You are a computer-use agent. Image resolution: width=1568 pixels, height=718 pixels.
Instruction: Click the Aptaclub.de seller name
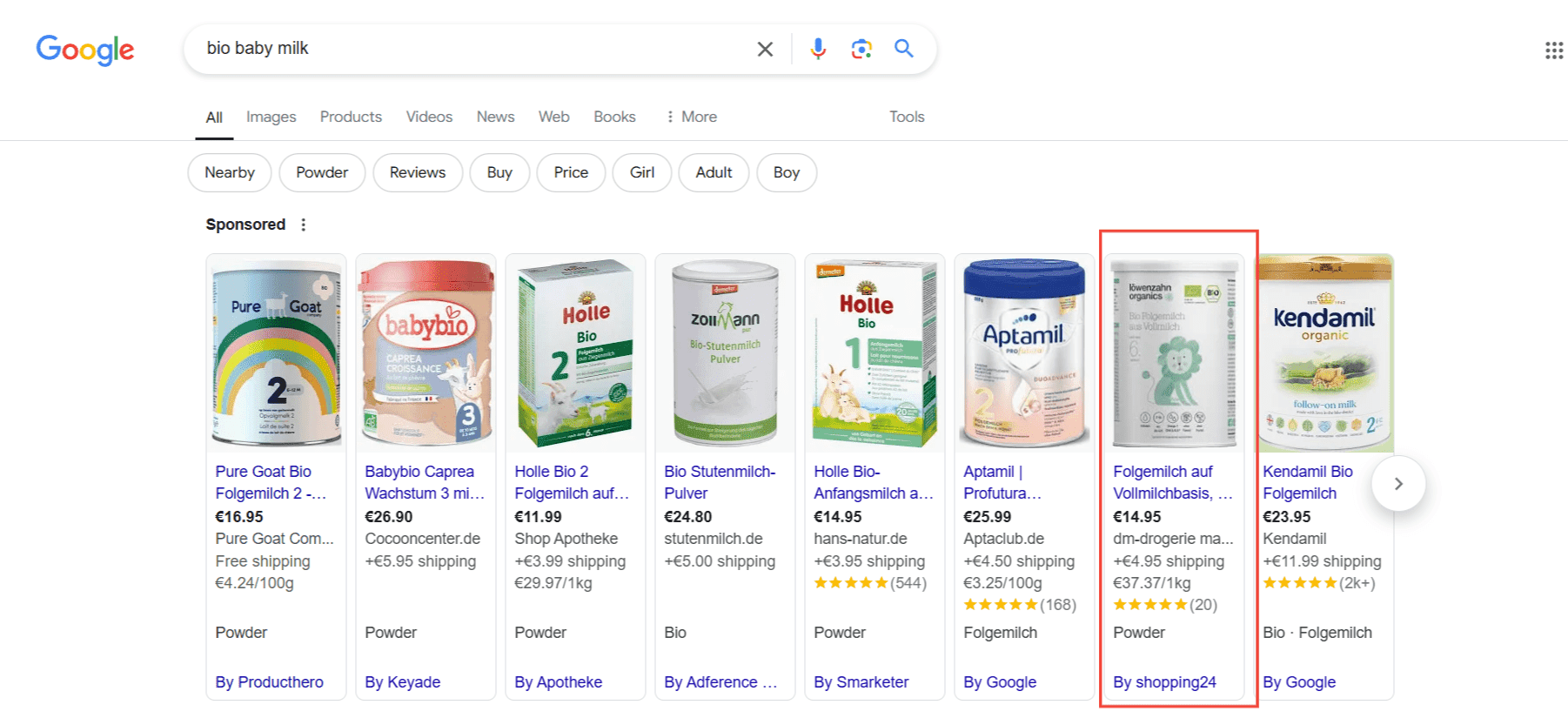click(1003, 539)
